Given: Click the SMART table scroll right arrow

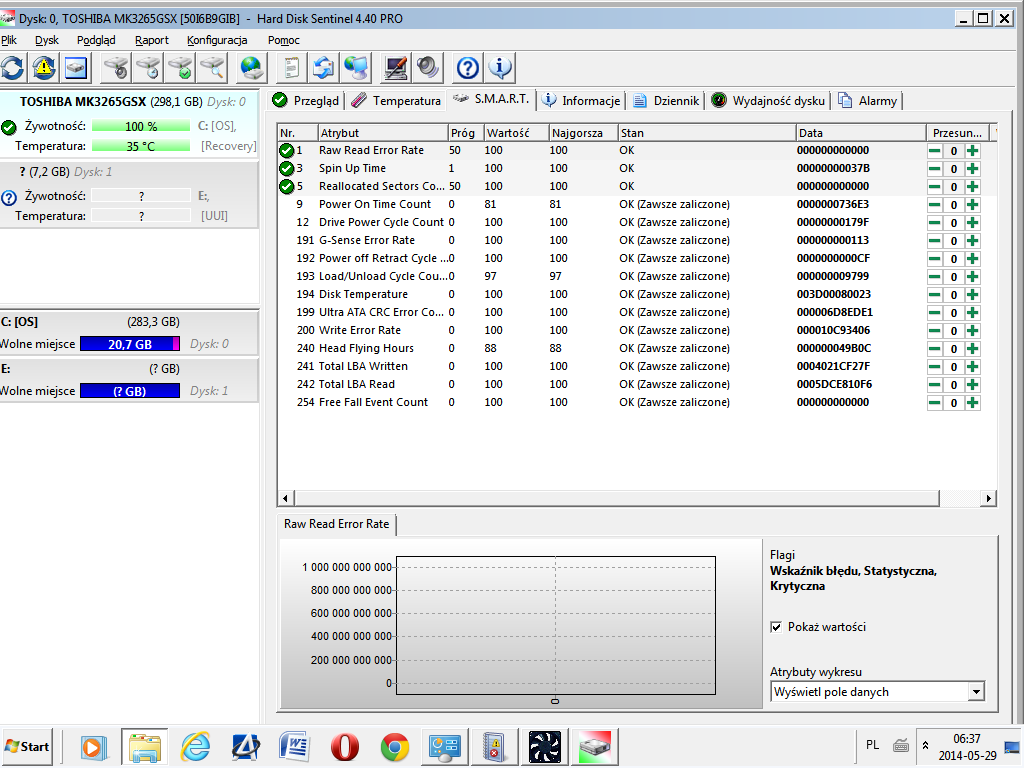Looking at the screenshot, I should pyautogui.click(x=988, y=498).
